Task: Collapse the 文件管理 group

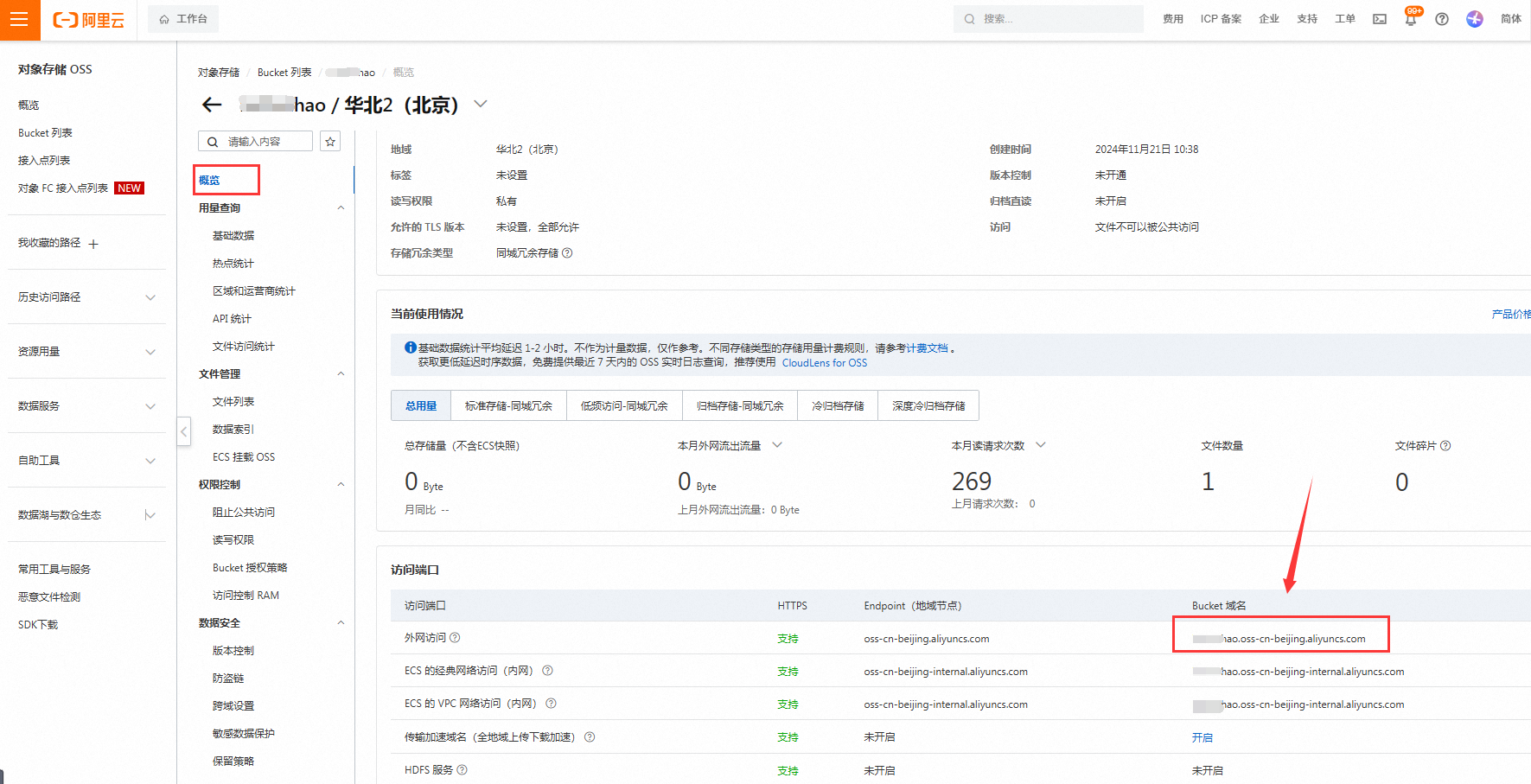Action: 341,373
